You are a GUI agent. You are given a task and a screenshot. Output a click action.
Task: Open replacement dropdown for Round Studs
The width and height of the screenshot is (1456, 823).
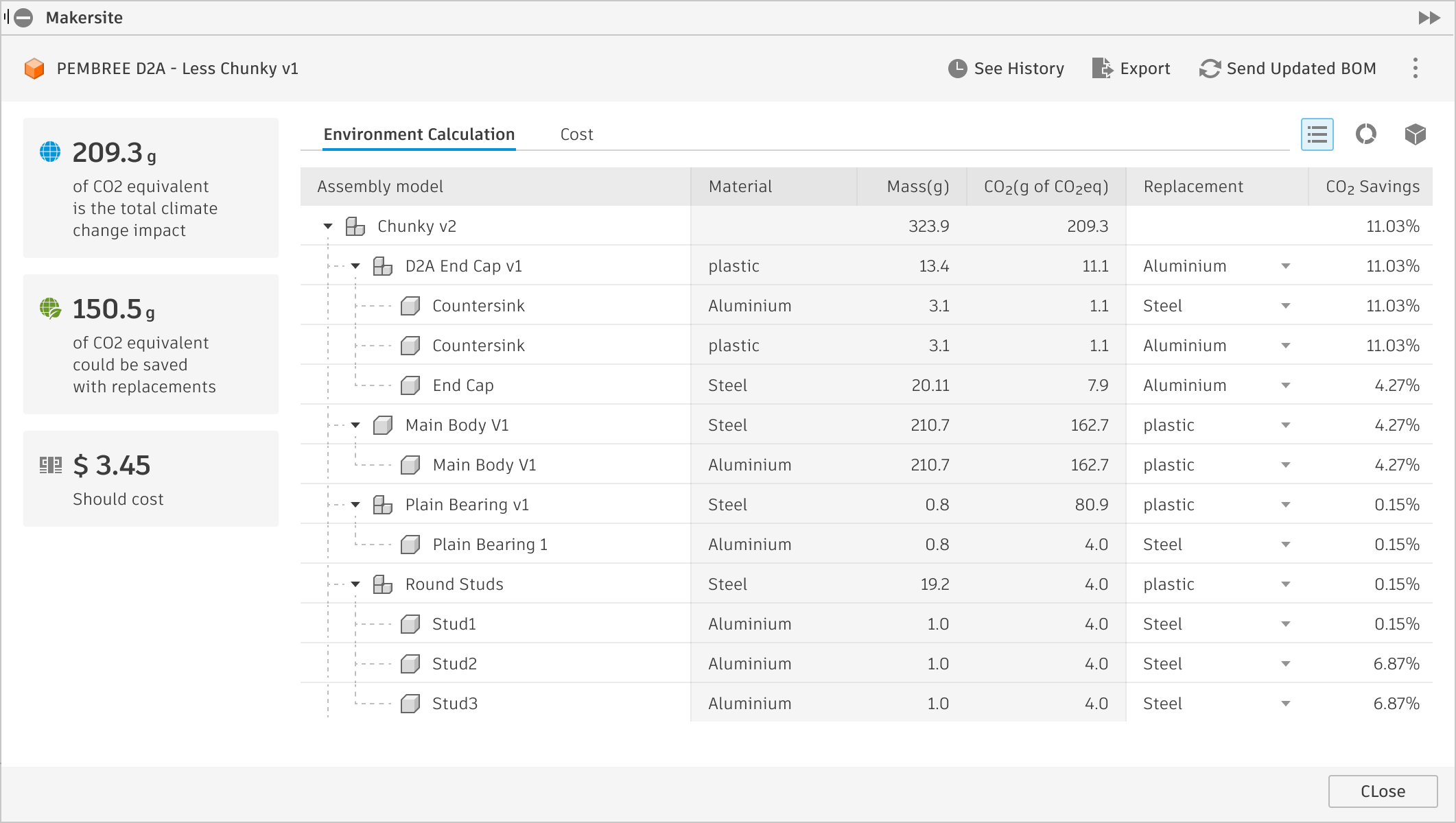tap(1286, 584)
